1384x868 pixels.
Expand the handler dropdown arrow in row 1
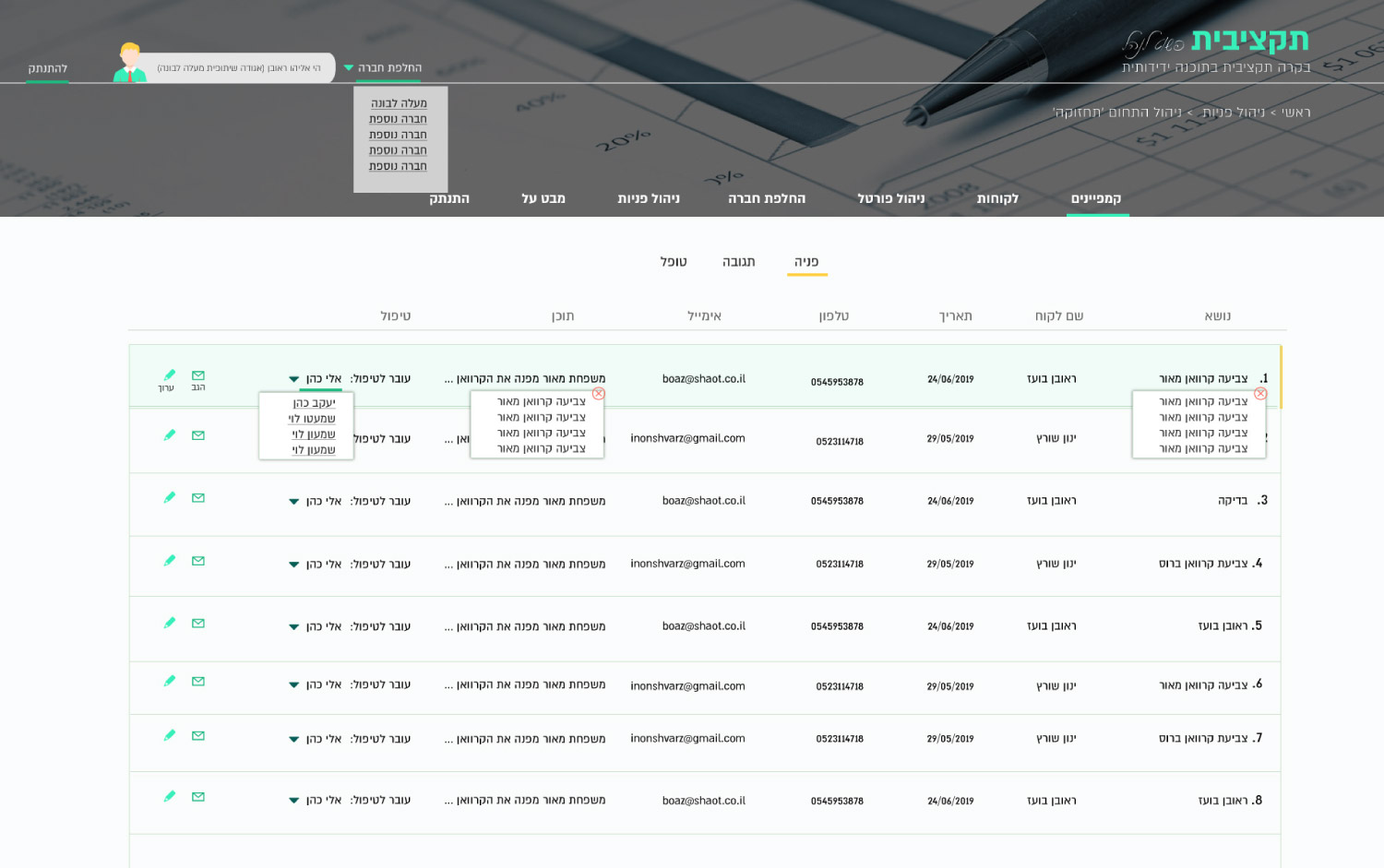(293, 379)
